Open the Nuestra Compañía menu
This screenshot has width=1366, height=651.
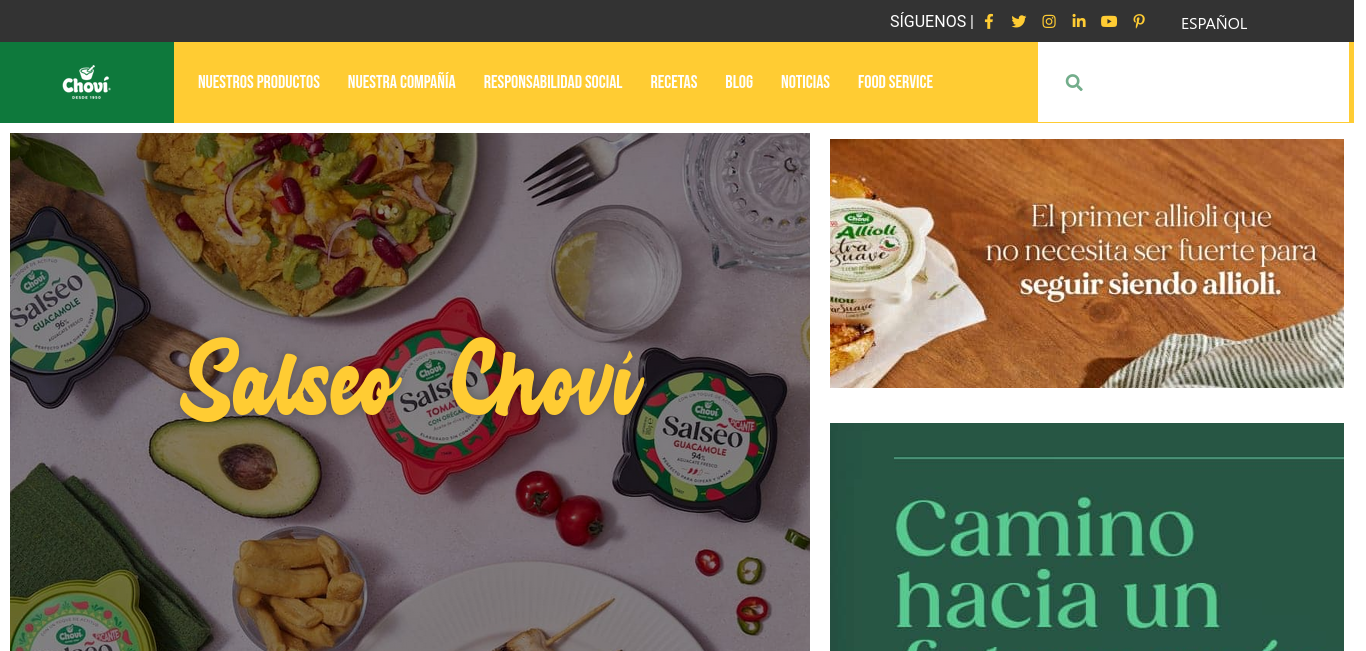coord(402,82)
